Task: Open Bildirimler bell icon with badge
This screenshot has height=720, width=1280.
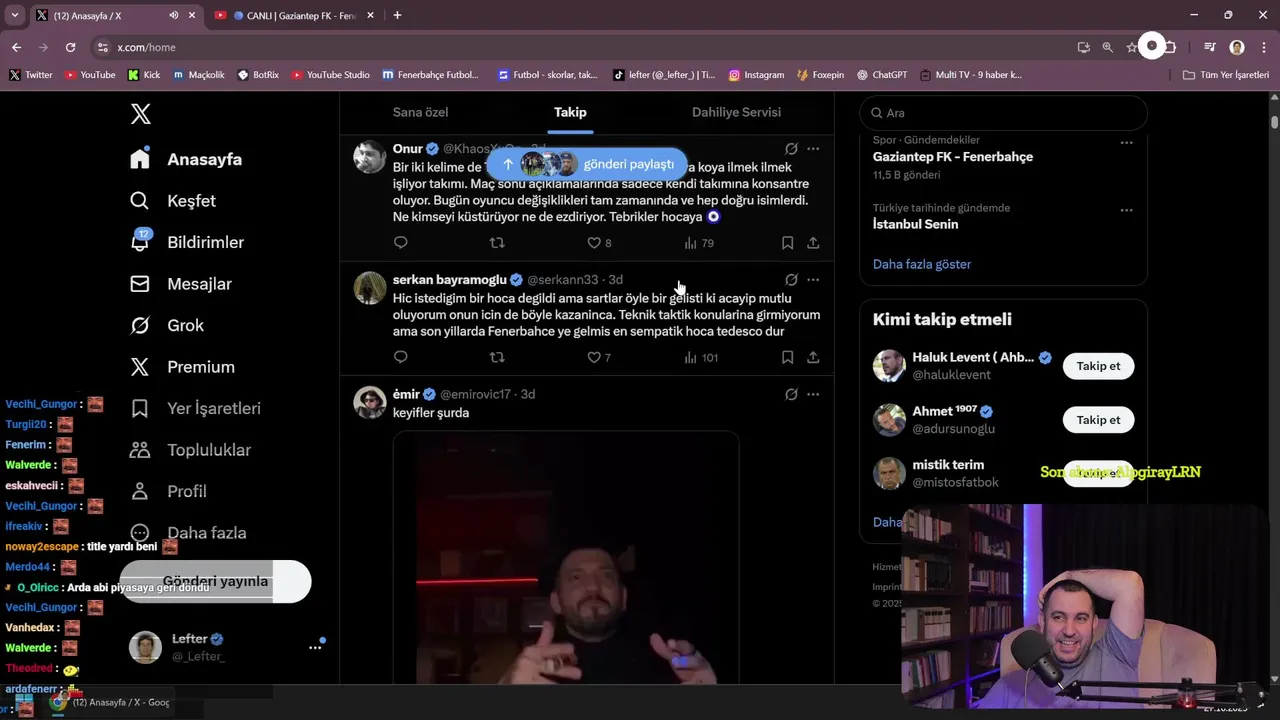Action: (x=140, y=242)
